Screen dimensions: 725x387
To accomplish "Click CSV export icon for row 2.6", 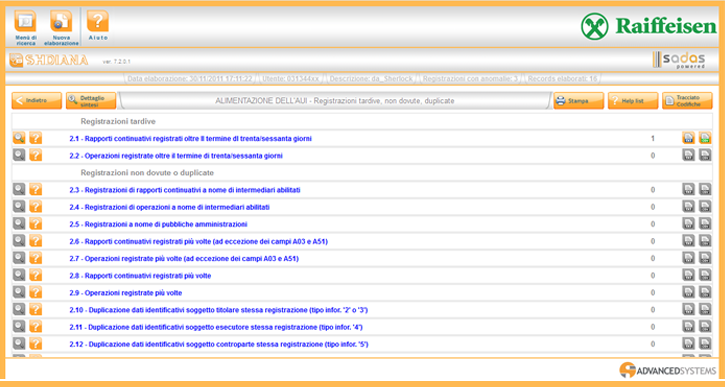I will click(705, 240).
